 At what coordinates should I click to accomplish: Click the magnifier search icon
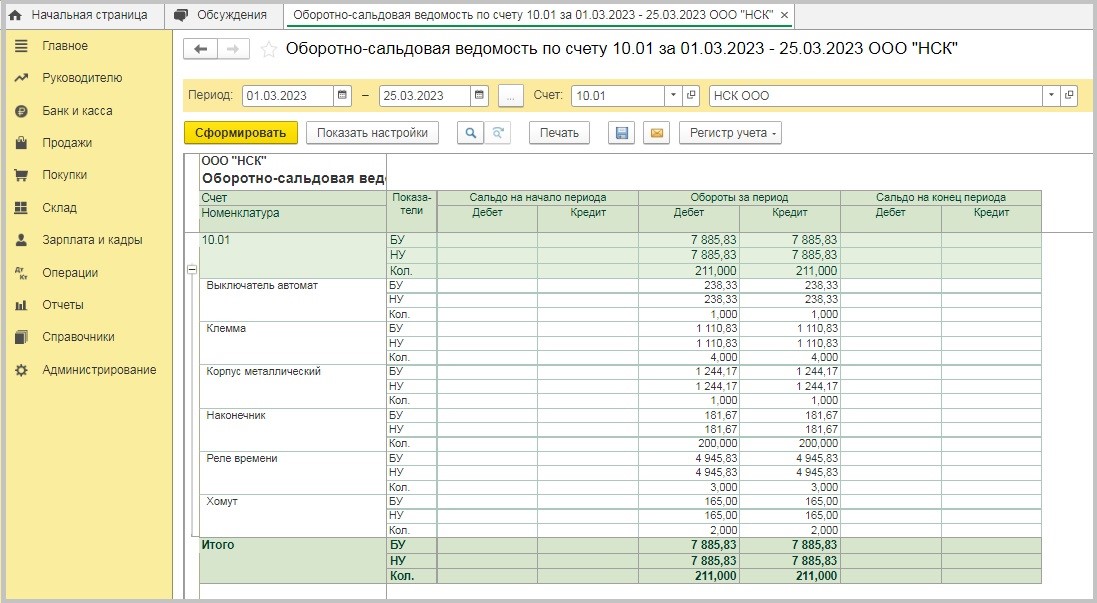[471, 133]
